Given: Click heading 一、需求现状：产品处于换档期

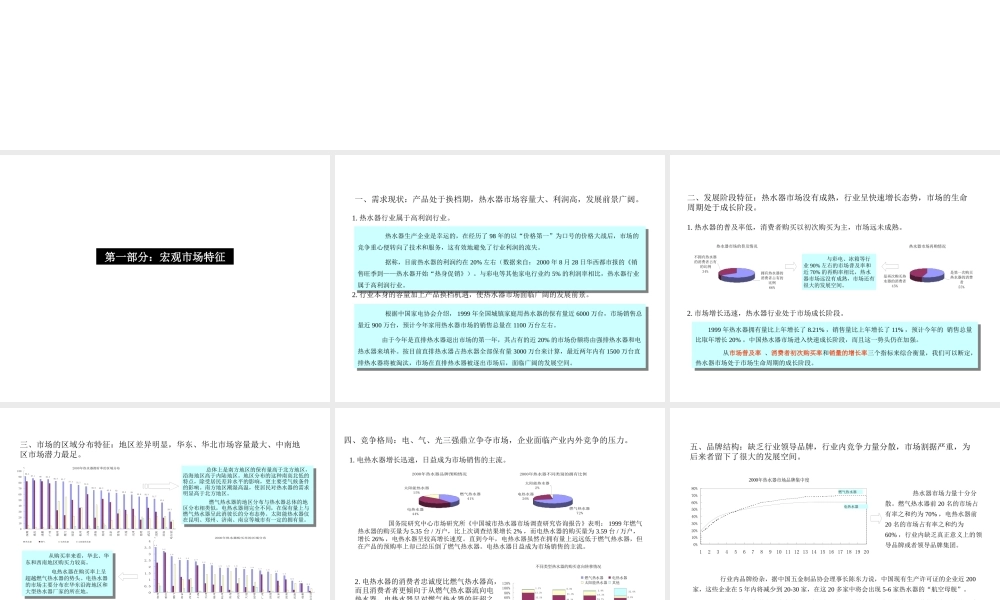Looking at the screenshot, I should [497, 200].
